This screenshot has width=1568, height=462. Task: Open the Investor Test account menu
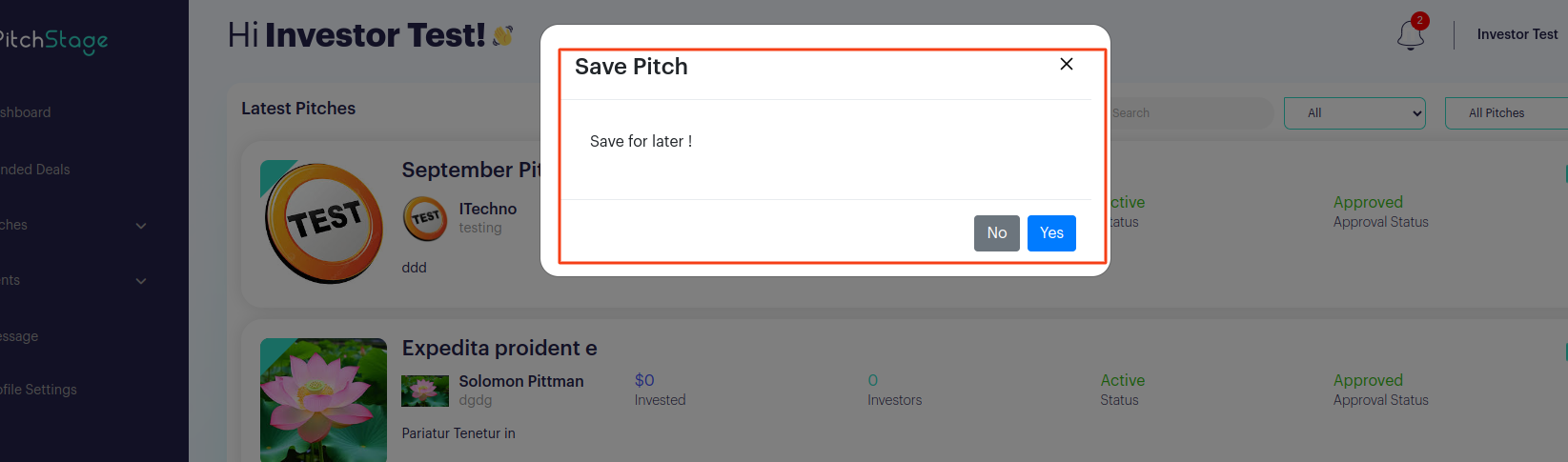[1517, 34]
